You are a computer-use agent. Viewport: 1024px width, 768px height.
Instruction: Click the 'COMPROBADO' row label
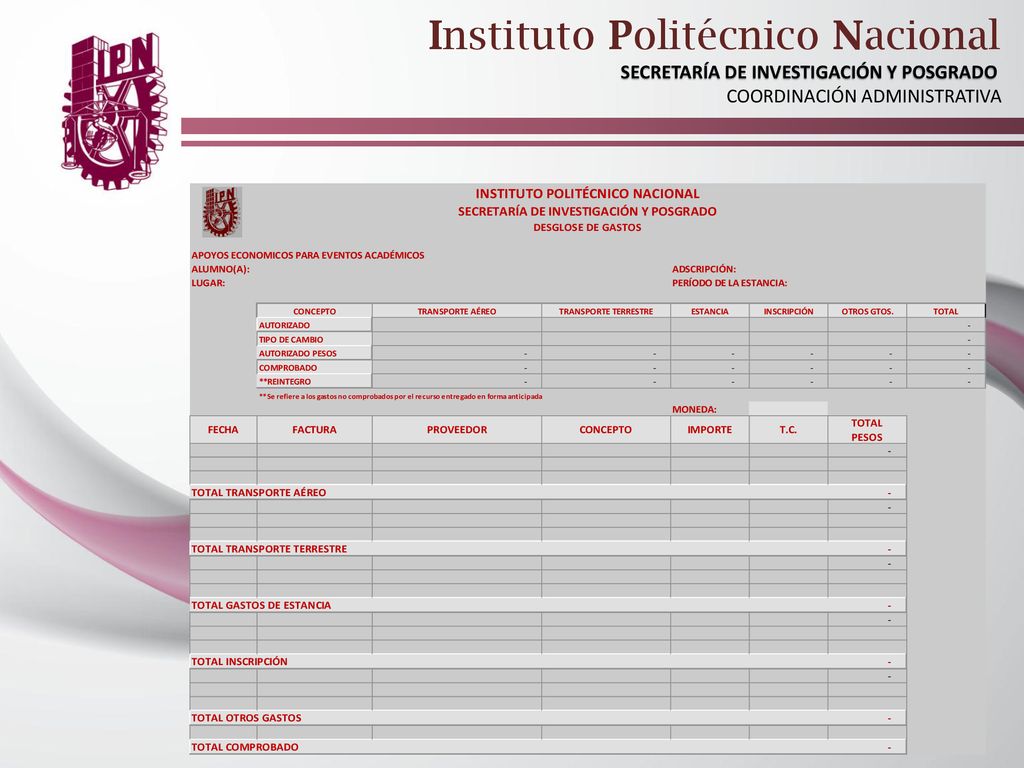[x=314, y=368]
